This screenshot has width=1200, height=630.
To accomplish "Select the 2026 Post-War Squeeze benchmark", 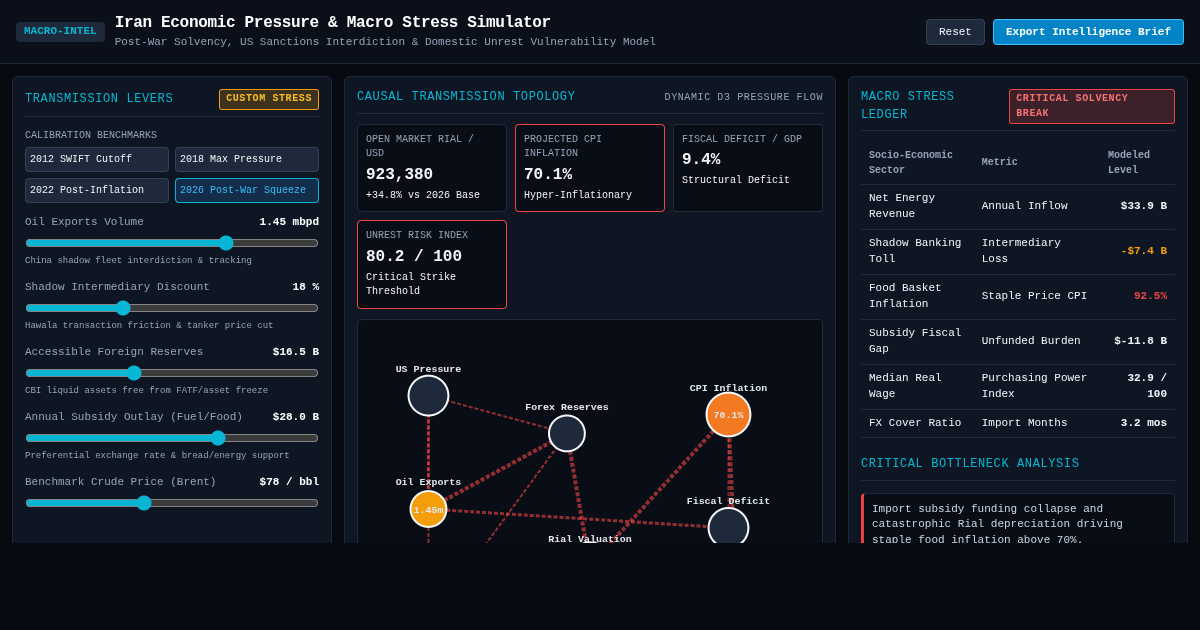I will tap(247, 191).
